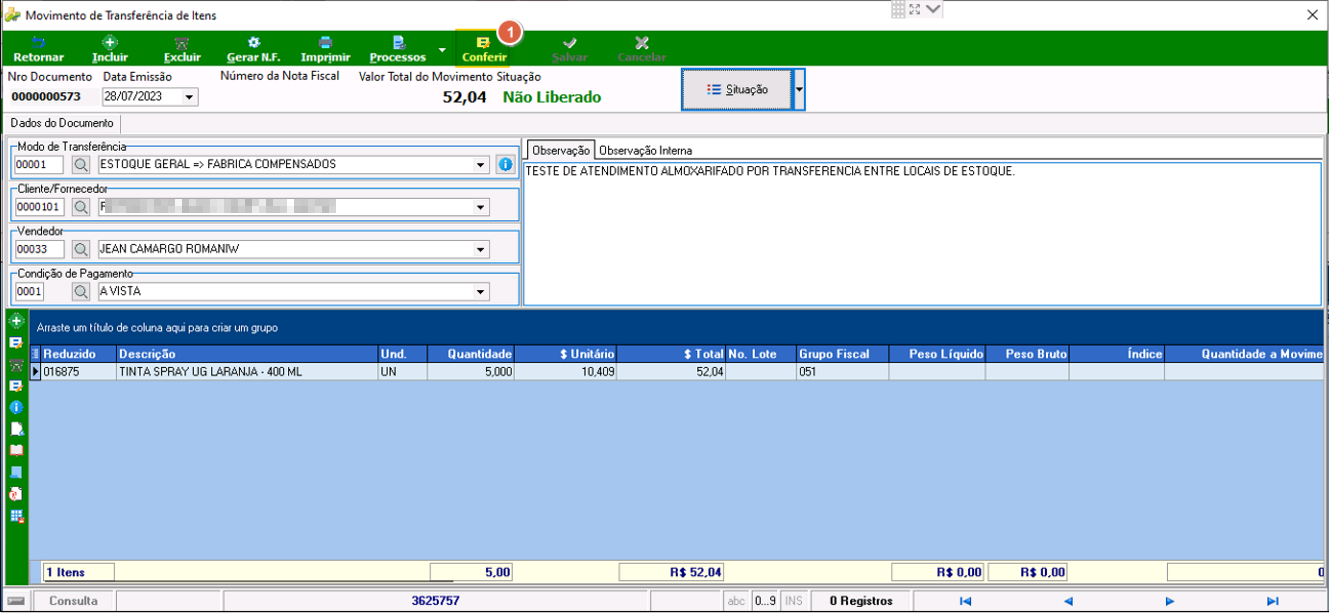
Task: Click the grid icon at sidebar bottom
Action: click(16, 516)
